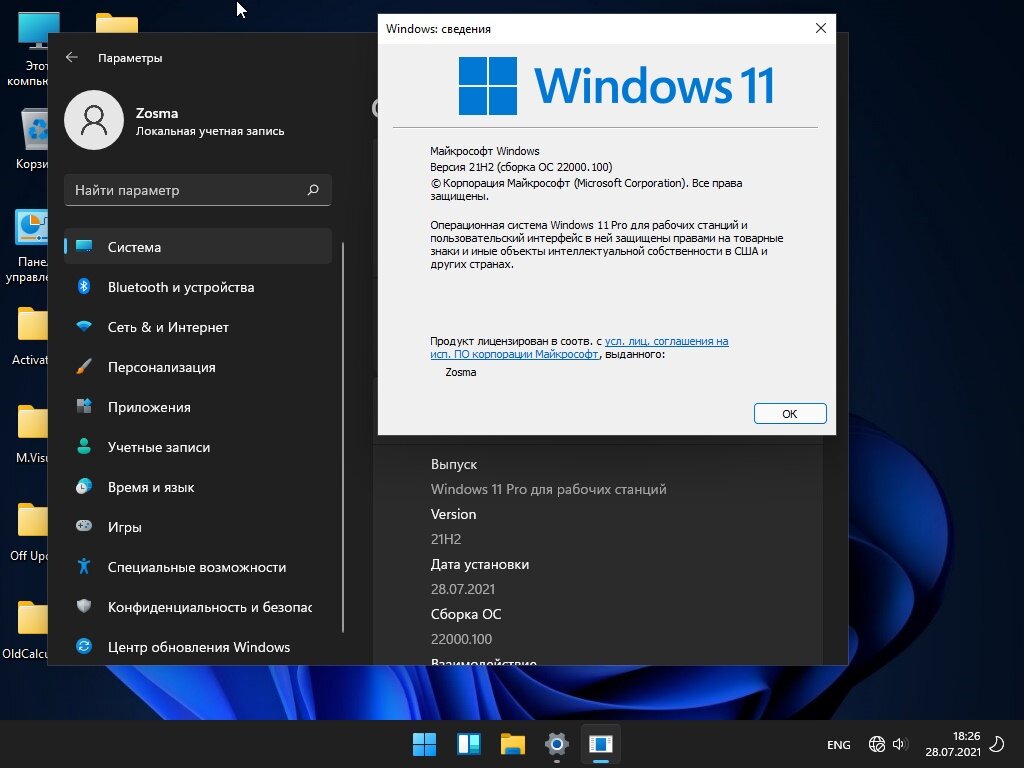This screenshot has height=768, width=1024.
Task: Click OK in the Windows сведения dialog
Action: [790, 413]
